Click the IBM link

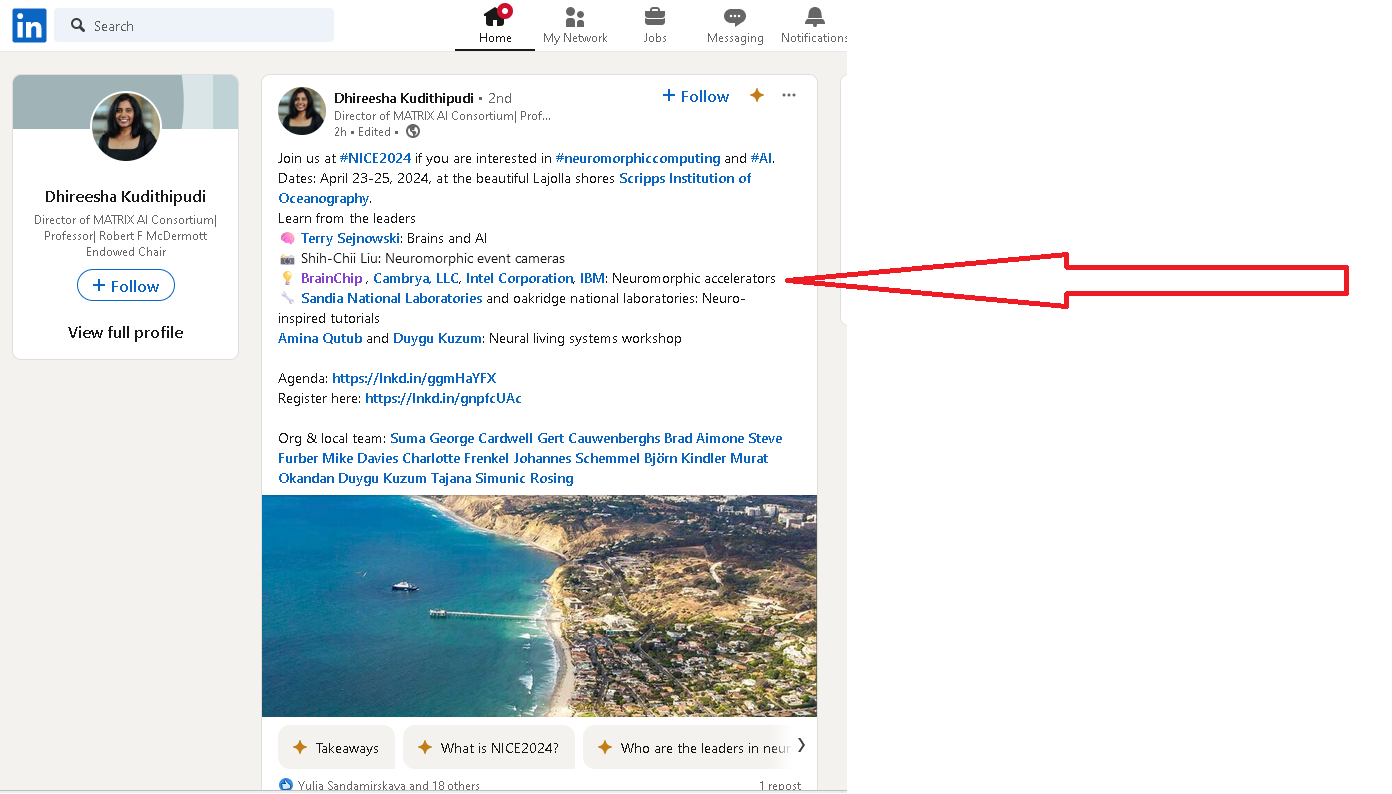(592, 278)
